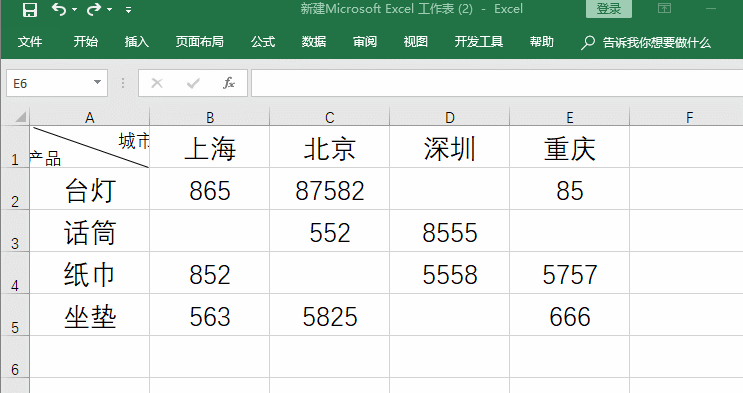Switch to the 插入 ribbon tab

click(x=137, y=42)
